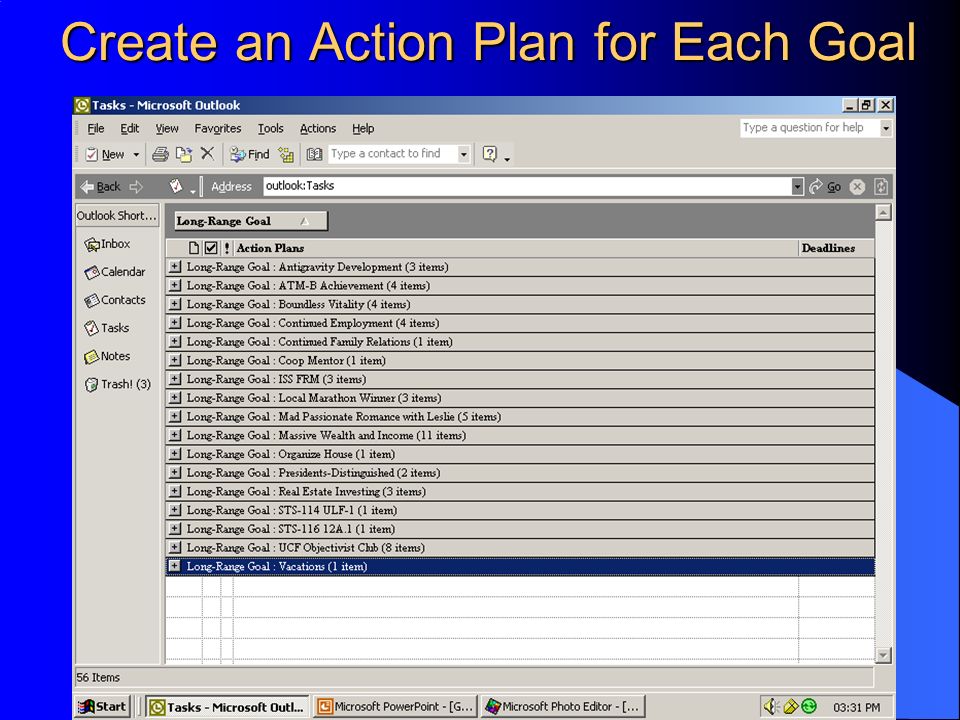
Task: Expand Local Marathon Winner group
Action: [x=175, y=397]
